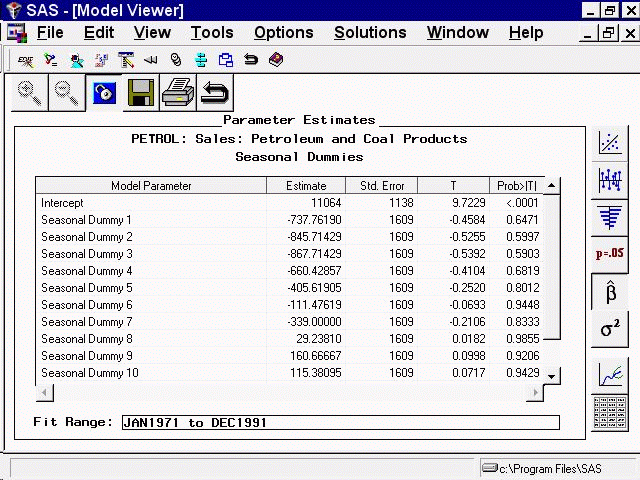640x480 pixels.
Task: Click the table's scroll down arrow
Action: click(552, 376)
